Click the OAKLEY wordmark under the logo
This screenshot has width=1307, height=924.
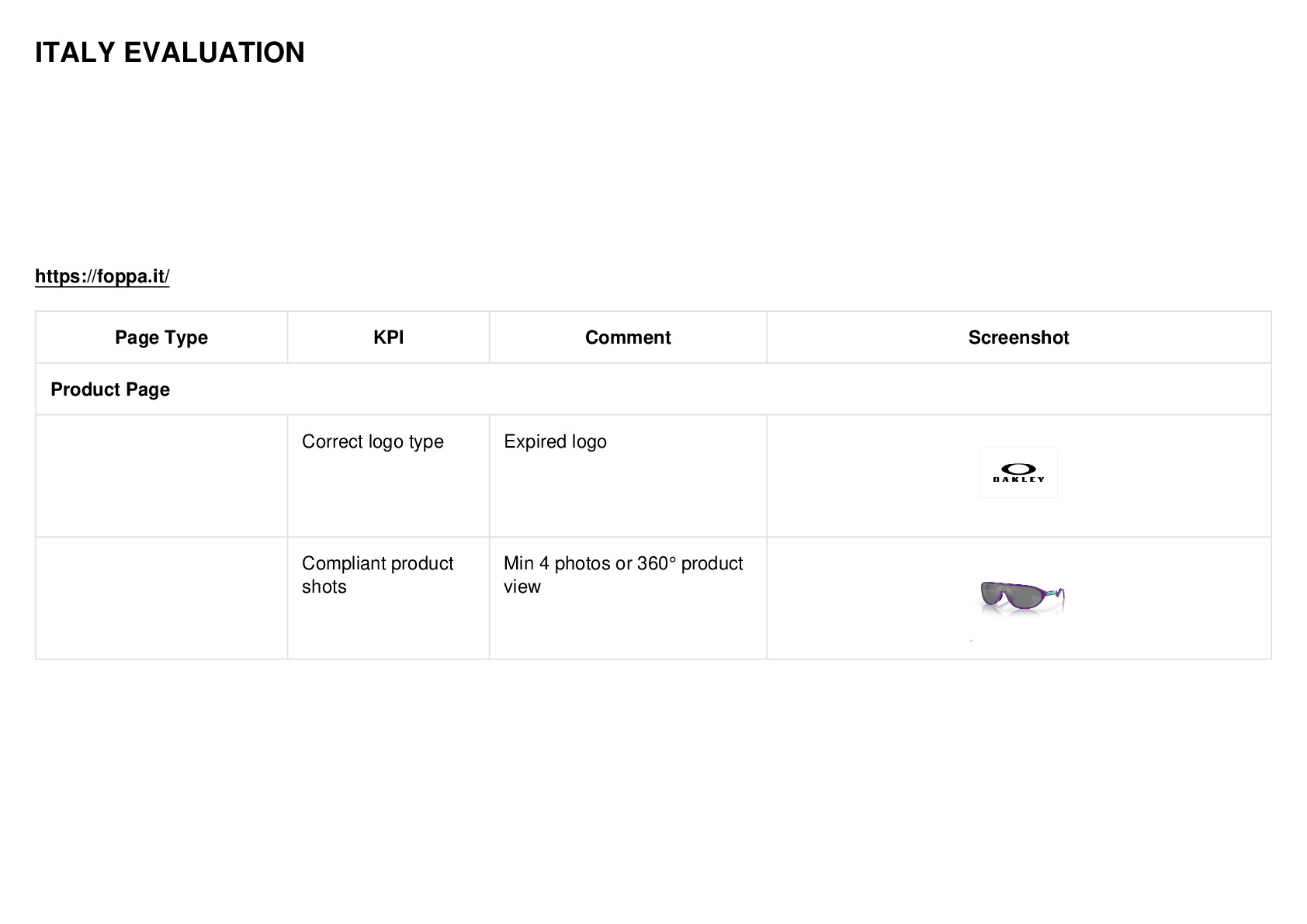[x=1018, y=479]
